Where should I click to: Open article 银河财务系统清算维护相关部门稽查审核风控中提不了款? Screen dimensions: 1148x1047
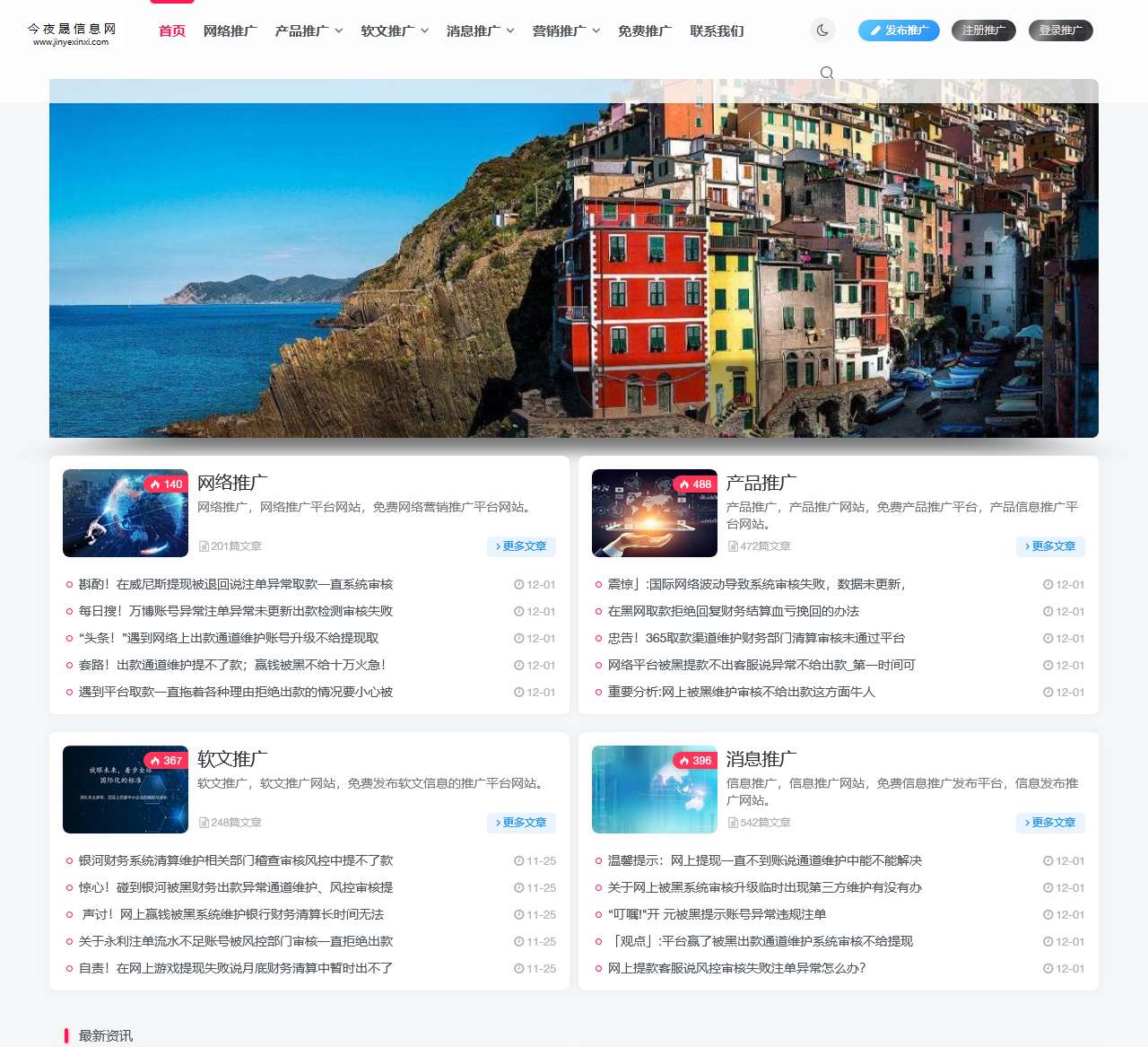coord(236,861)
